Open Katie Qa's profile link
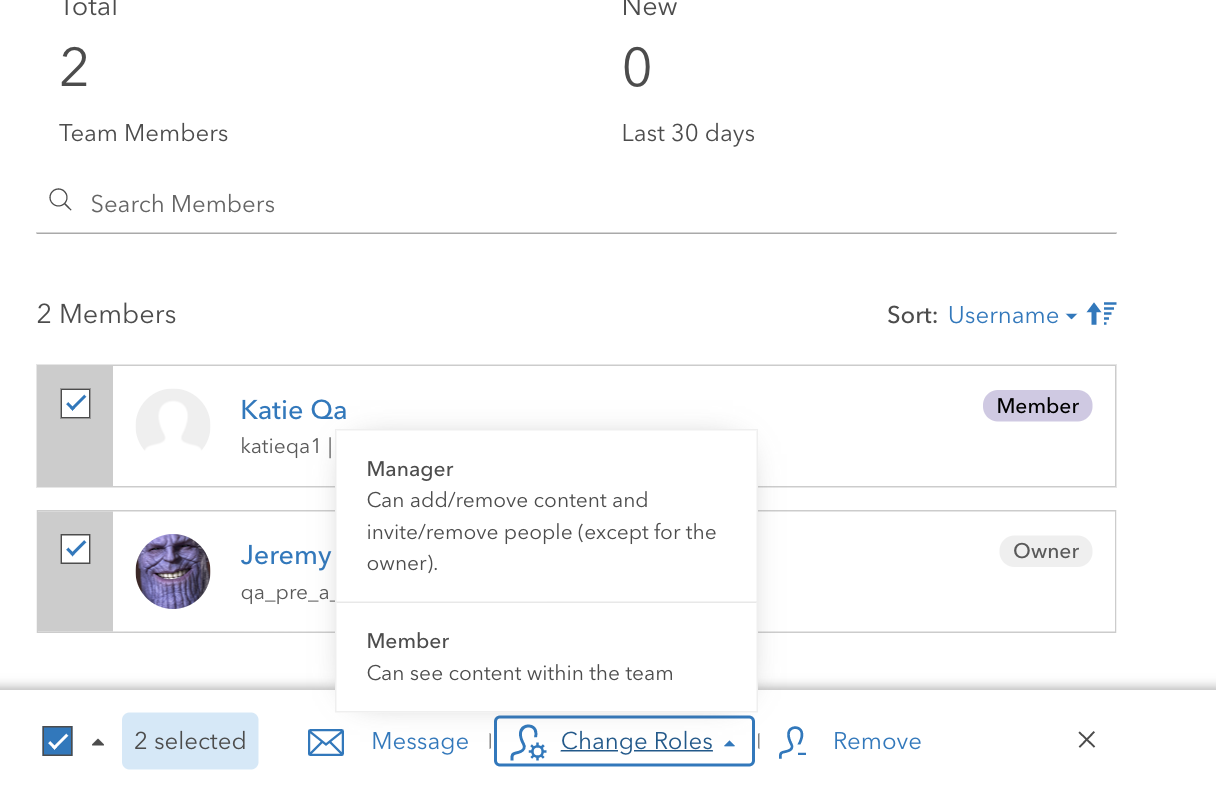Screen dimensions: 1216x786 pos(293,409)
